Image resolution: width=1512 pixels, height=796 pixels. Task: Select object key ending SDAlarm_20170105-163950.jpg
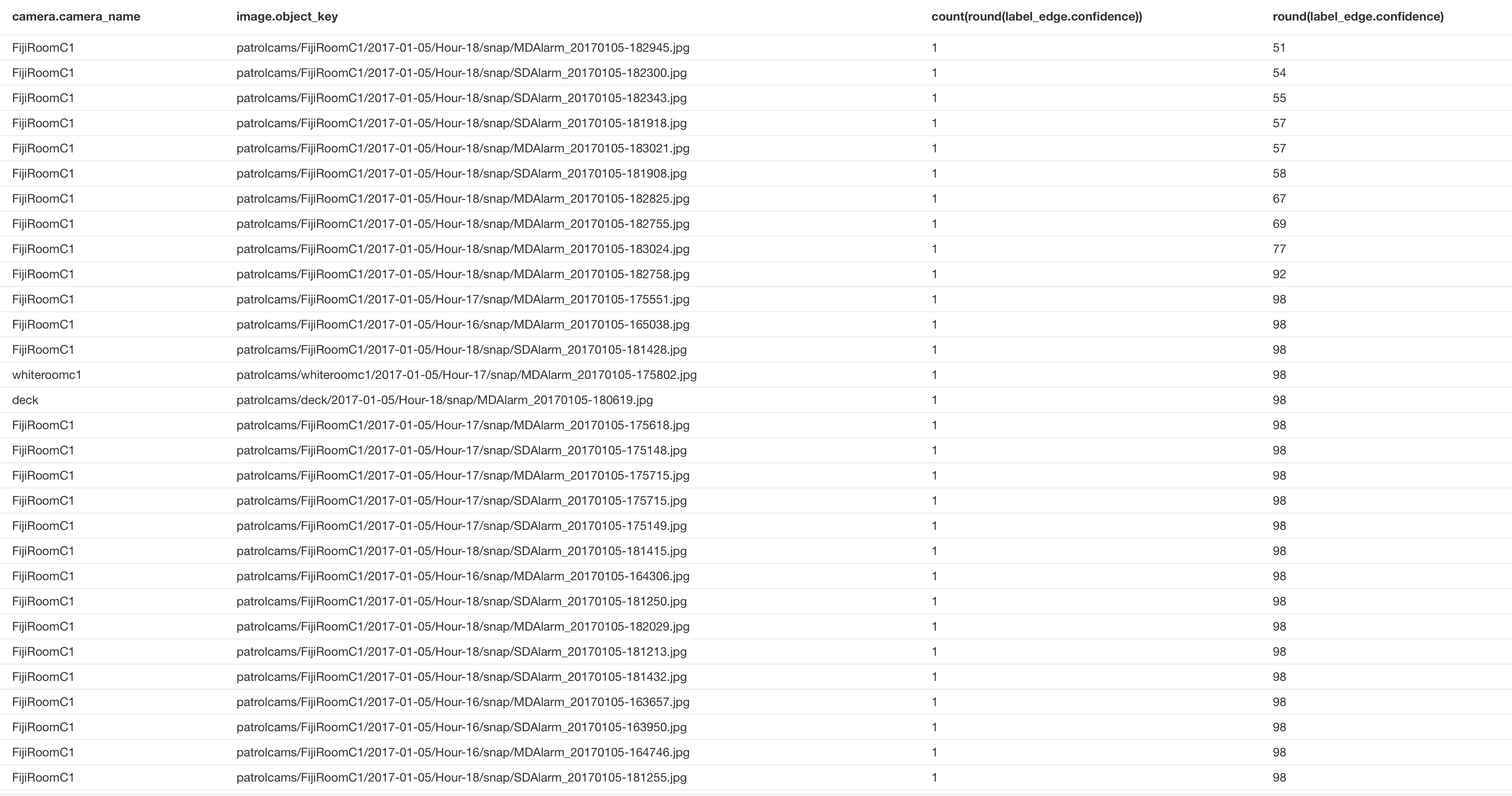click(x=461, y=728)
